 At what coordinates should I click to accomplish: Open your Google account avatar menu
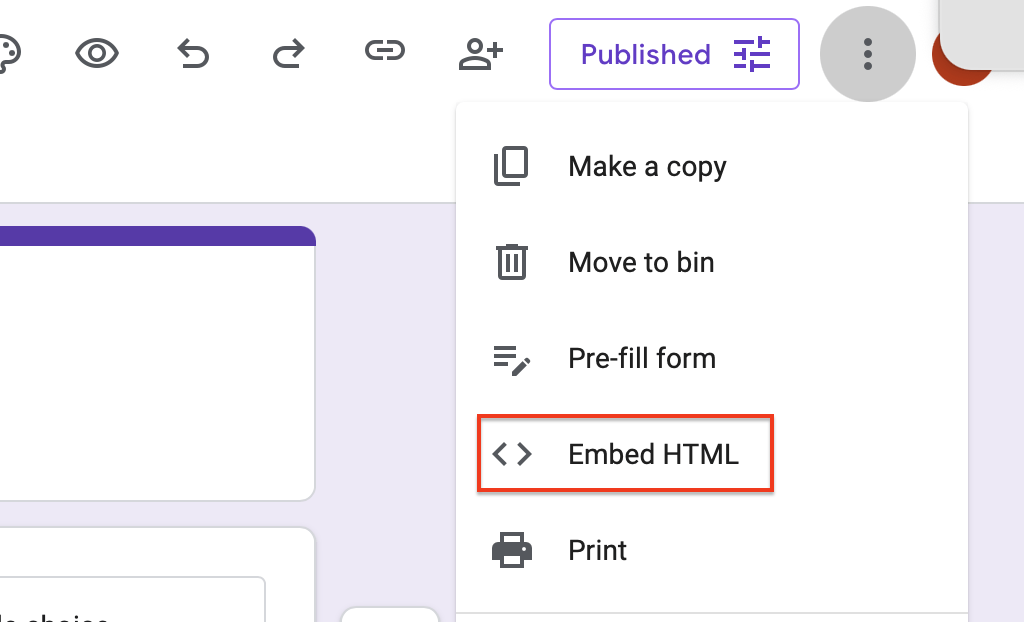[963, 60]
